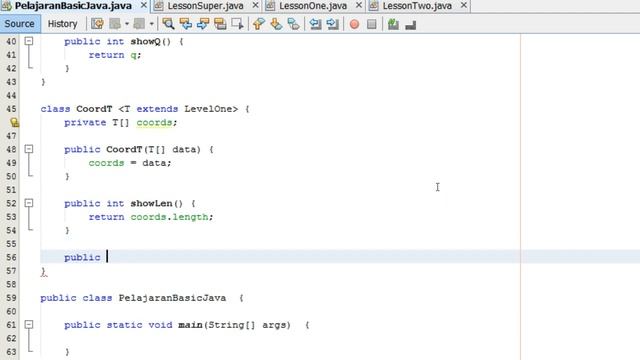The width and height of the screenshot is (640, 360).
Task: Click Find Previous Occurrence icon
Action: pos(186,24)
